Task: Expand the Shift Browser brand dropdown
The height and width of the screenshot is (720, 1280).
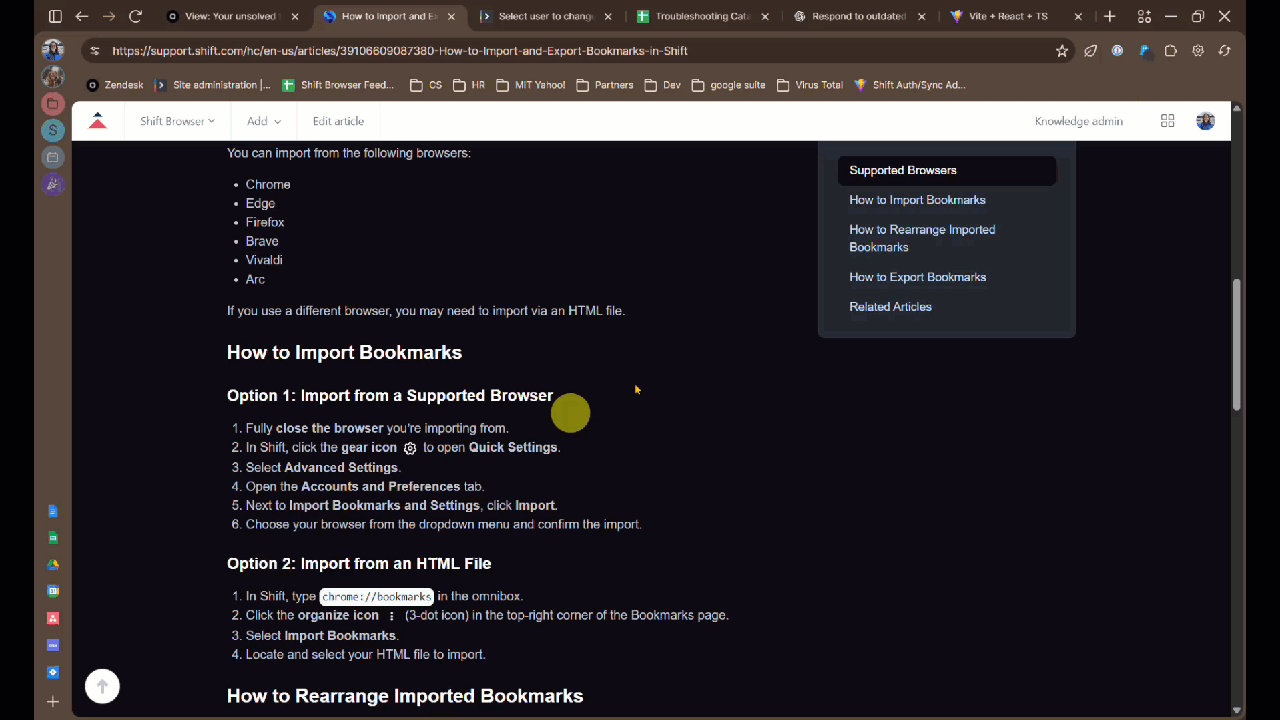Action: (177, 121)
